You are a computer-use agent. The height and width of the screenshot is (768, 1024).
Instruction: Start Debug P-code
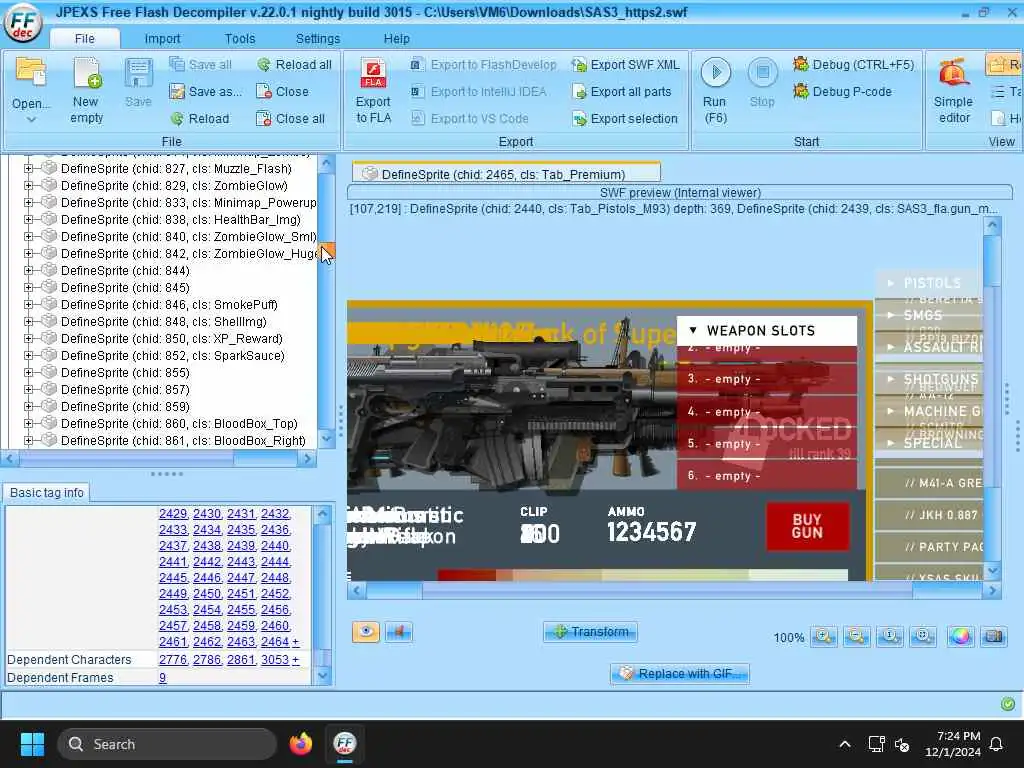pyautogui.click(x=842, y=91)
